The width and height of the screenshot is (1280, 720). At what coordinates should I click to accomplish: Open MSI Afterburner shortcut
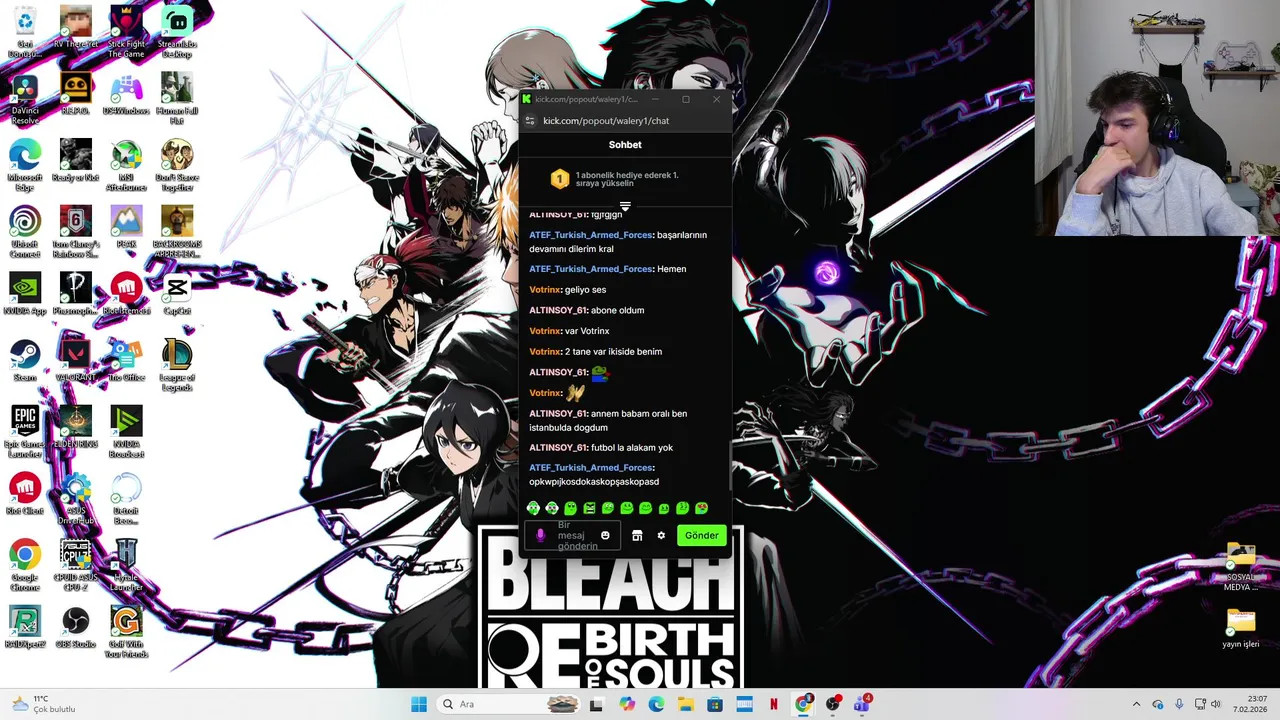126,166
